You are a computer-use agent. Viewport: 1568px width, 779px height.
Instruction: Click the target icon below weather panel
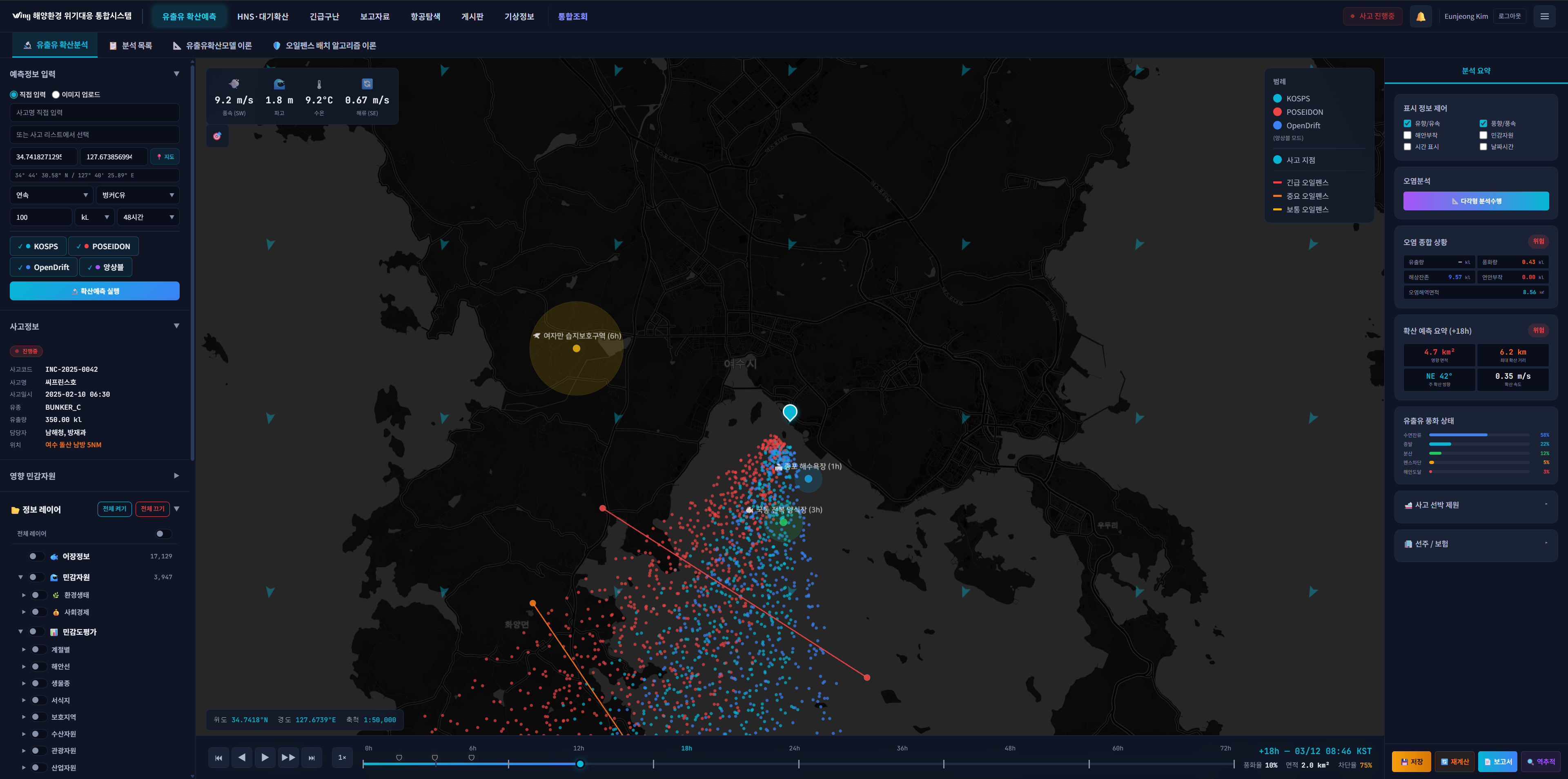217,136
